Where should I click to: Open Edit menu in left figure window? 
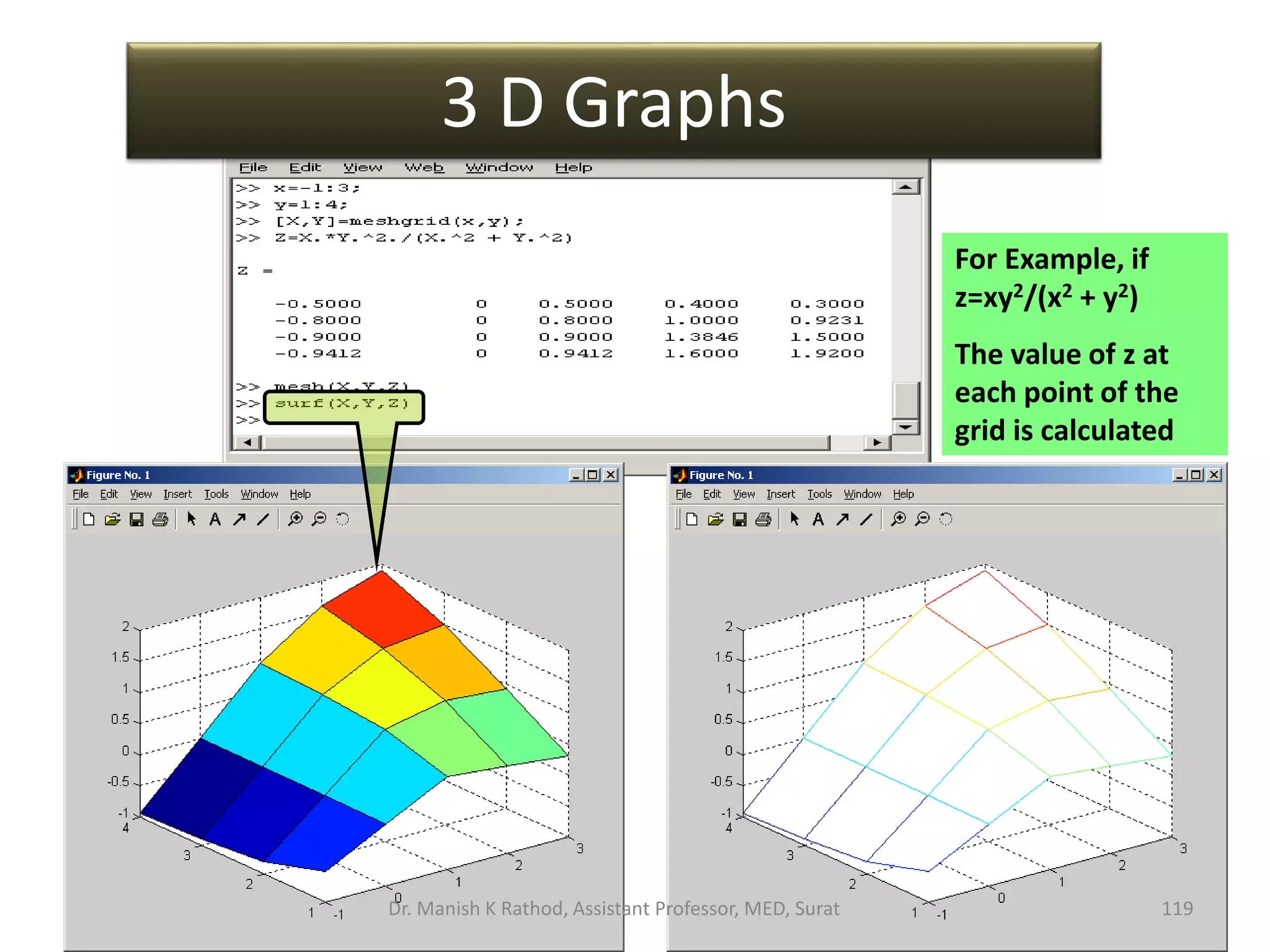coord(109,494)
